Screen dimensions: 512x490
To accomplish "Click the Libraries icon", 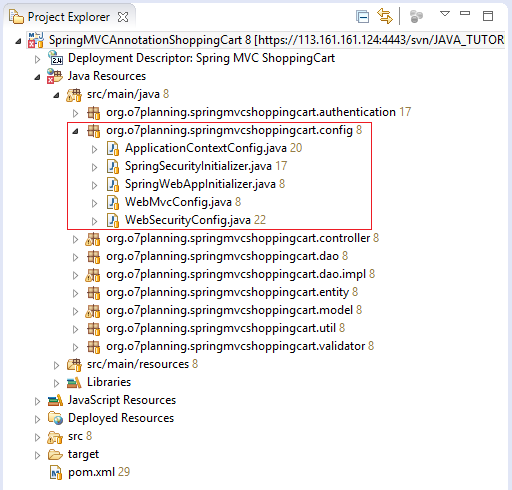I will click(74, 382).
